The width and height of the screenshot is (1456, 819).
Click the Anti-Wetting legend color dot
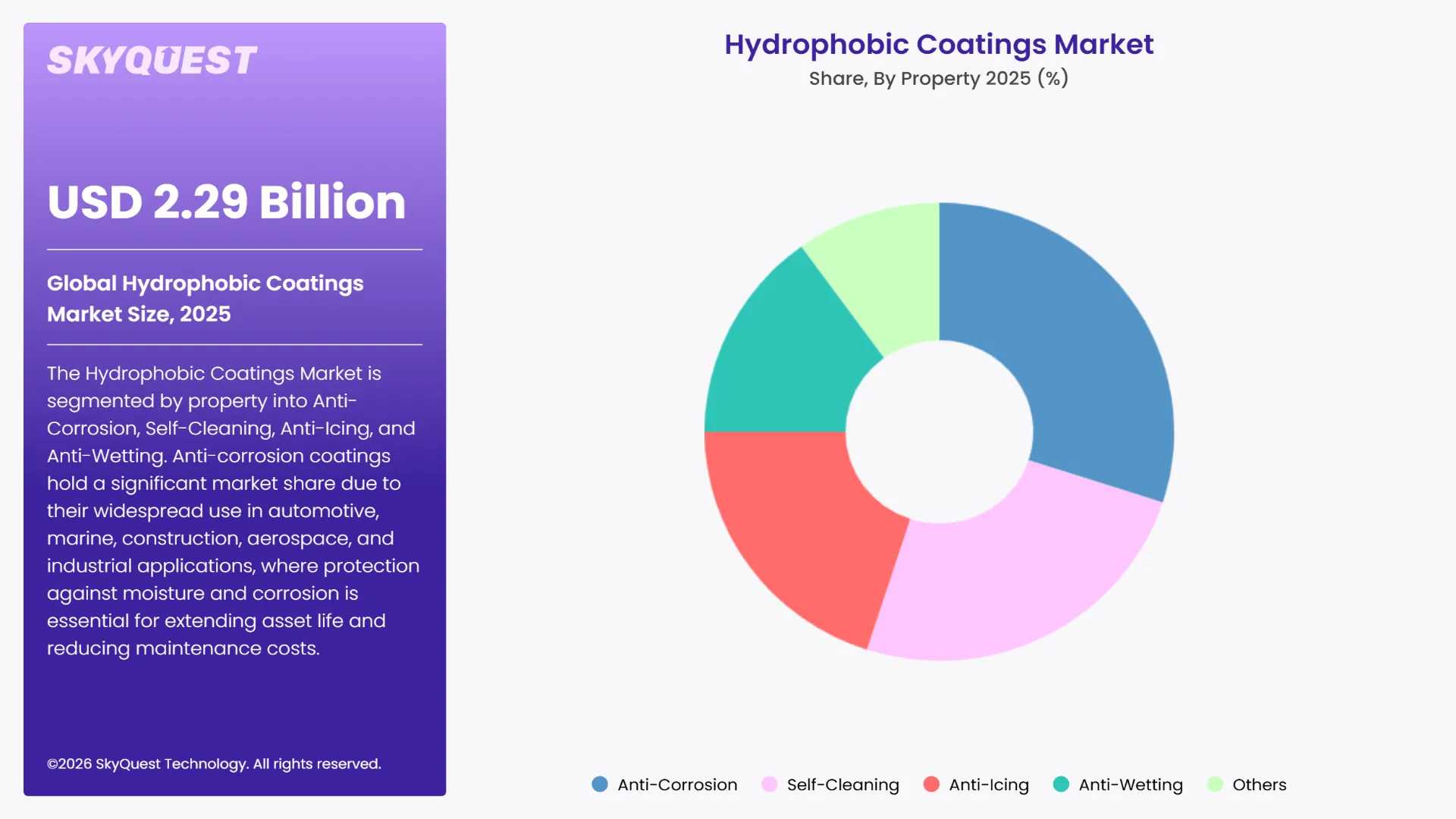(x=1061, y=784)
